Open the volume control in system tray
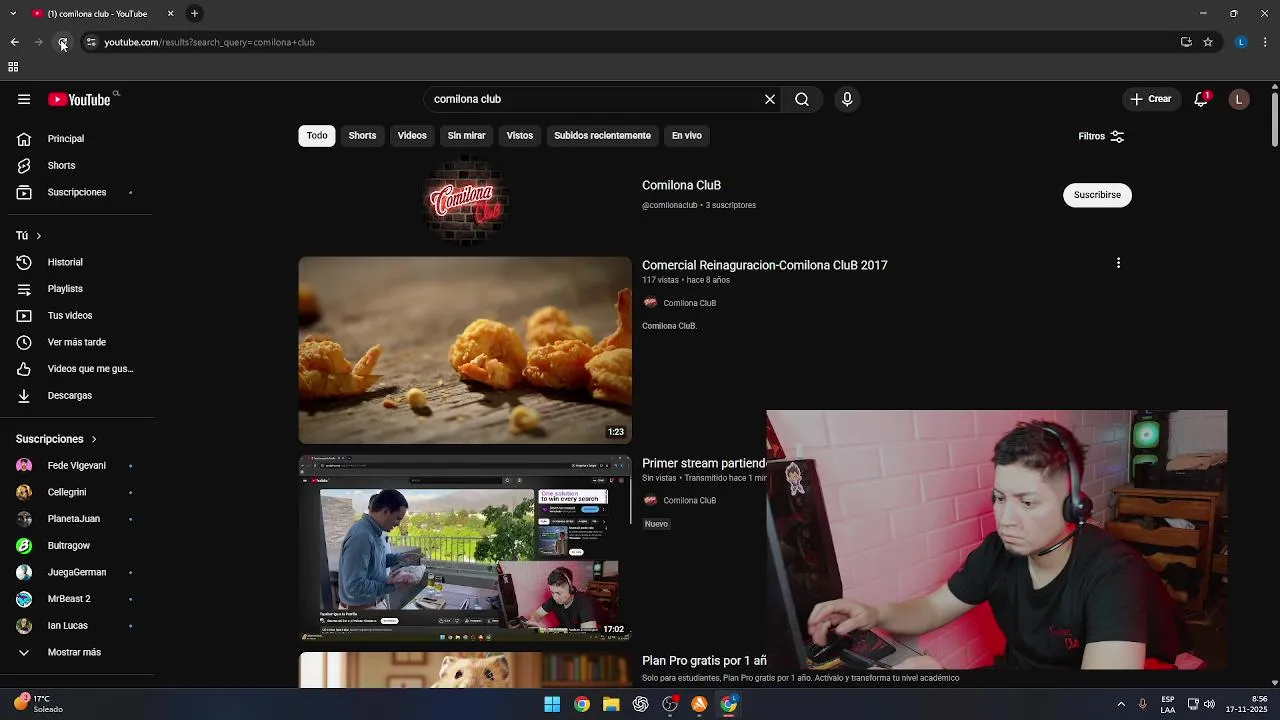The width and height of the screenshot is (1280, 720). (1210, 704)
